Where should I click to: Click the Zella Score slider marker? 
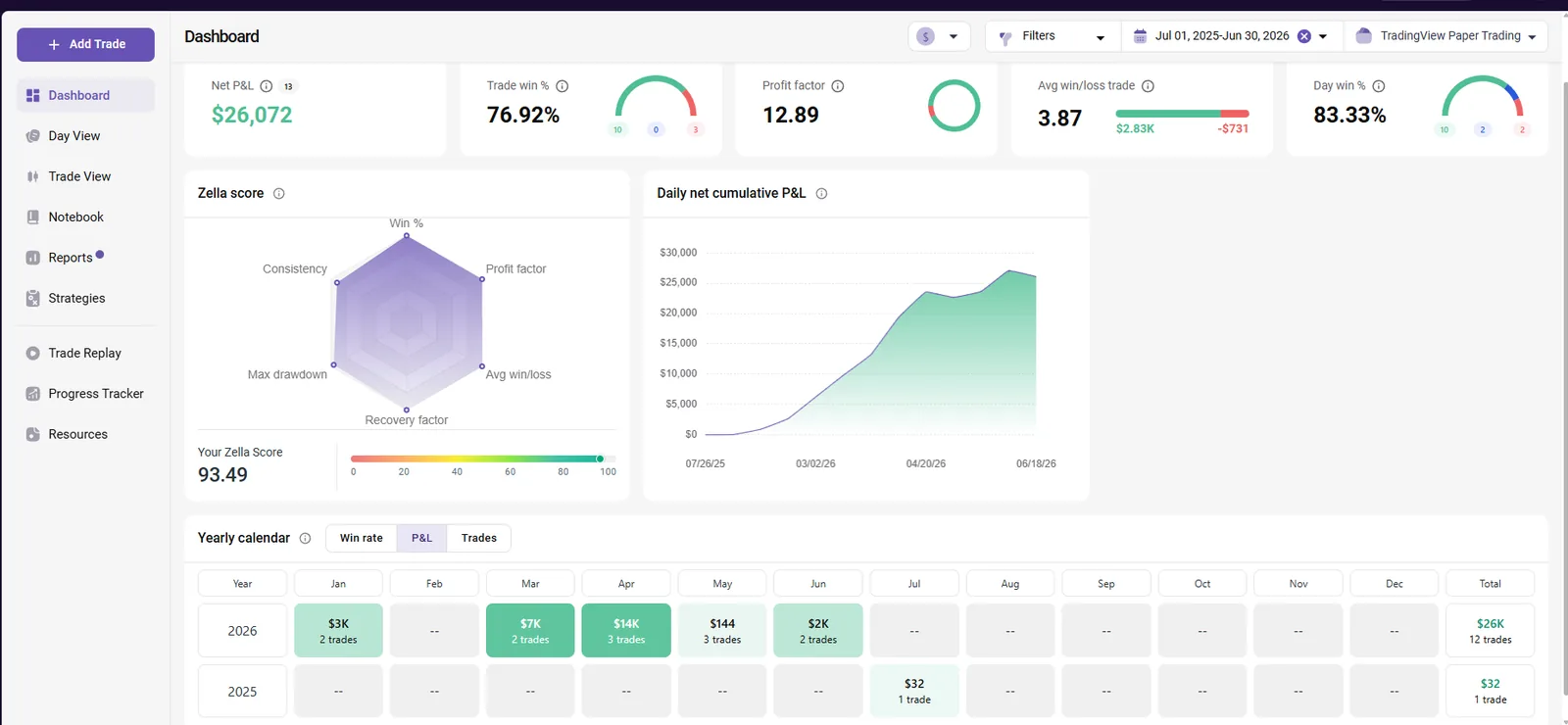click(600, 459)
